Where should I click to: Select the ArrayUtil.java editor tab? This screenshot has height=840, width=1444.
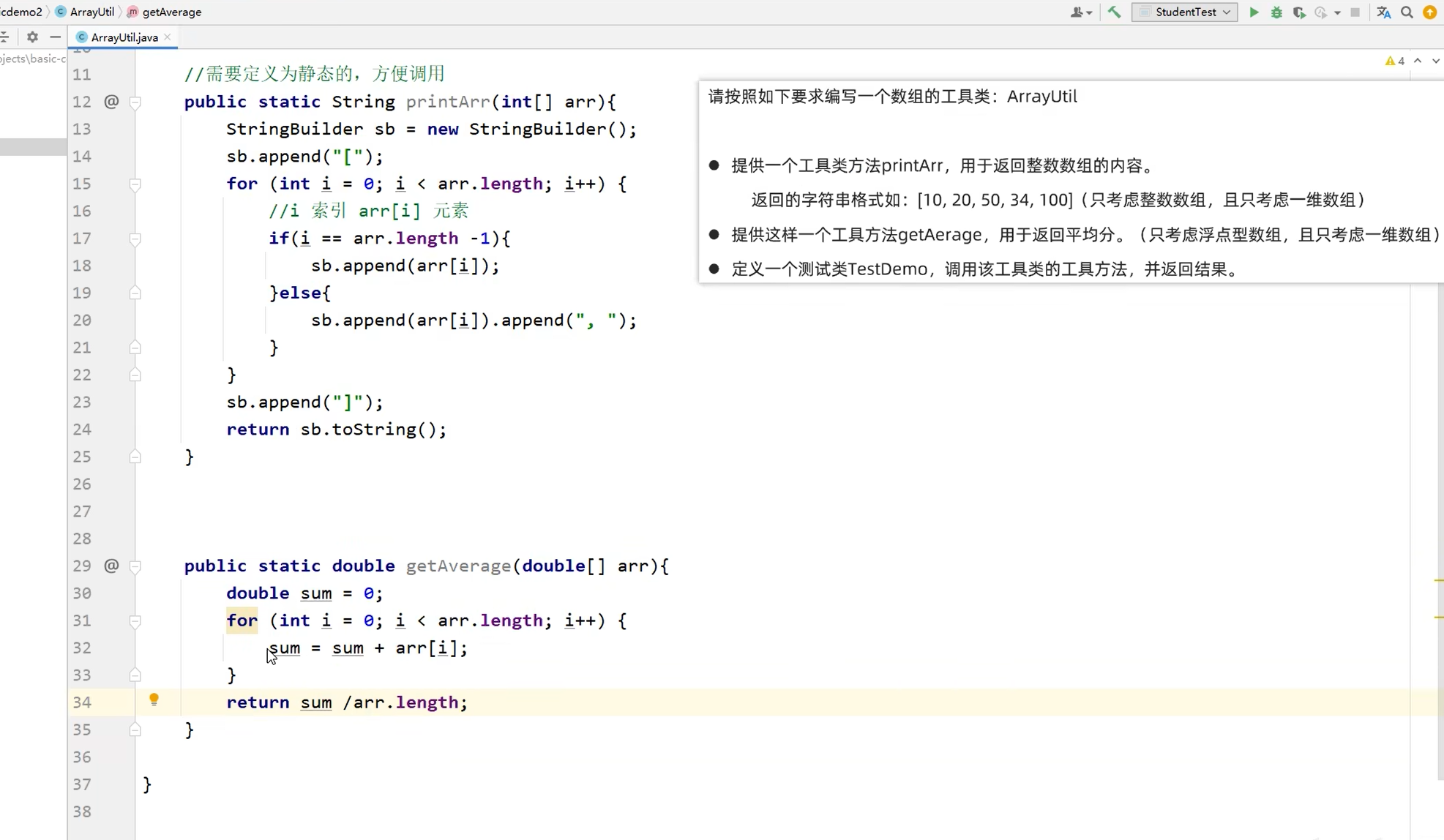tap(124, 37)
